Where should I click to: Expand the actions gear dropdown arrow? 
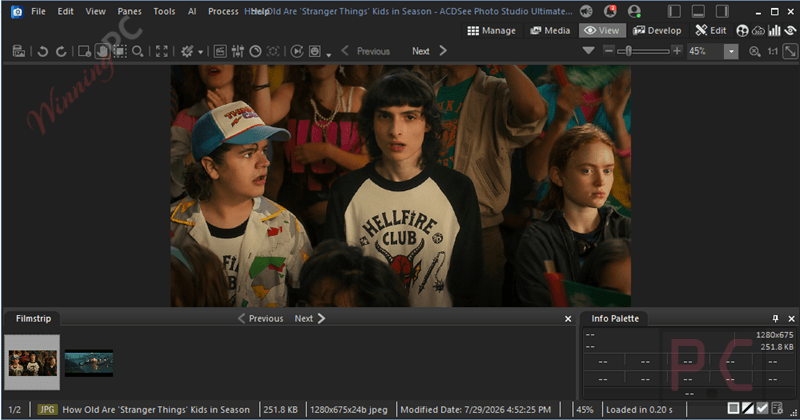pos(201,52)
